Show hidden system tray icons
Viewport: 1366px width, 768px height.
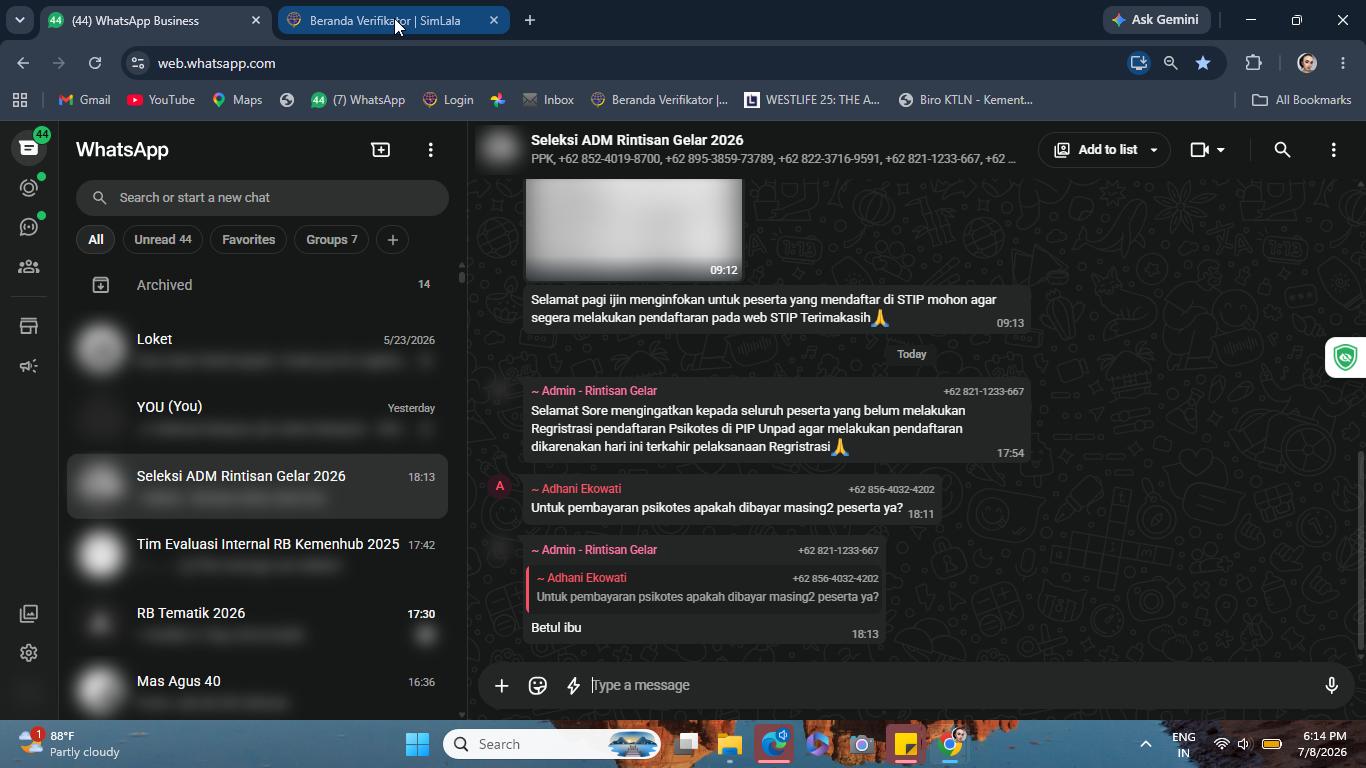(1146, 744)
